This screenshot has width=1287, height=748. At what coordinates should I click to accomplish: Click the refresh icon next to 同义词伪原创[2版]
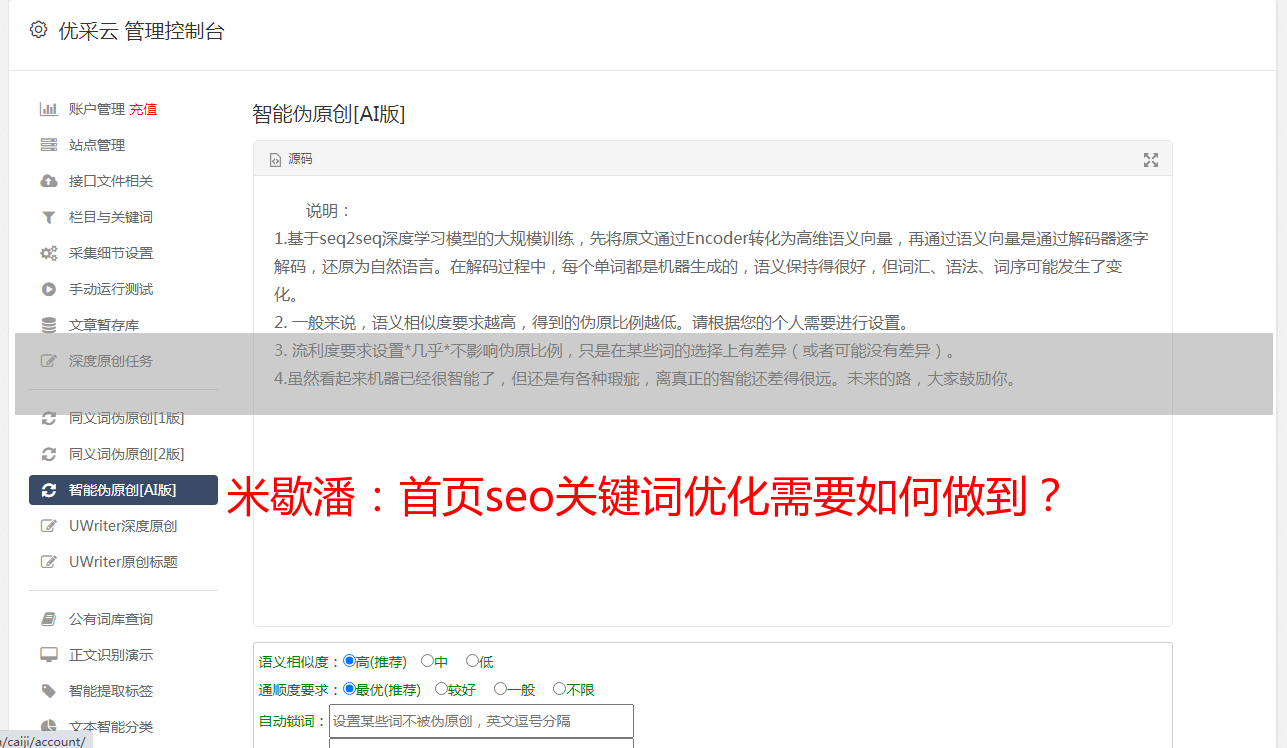[48, 454]
